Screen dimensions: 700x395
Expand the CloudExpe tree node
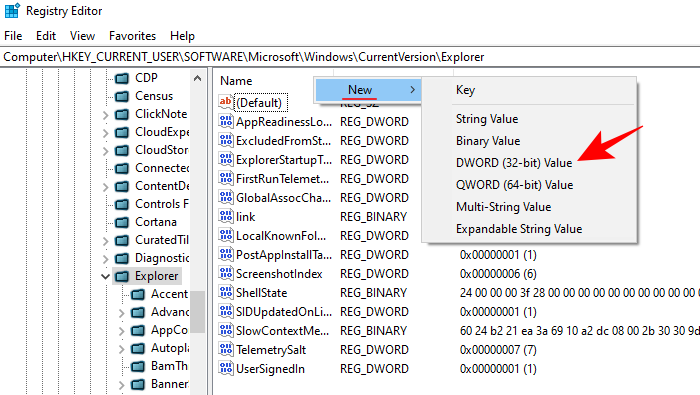pyautogui.click(x=106, y=133)
